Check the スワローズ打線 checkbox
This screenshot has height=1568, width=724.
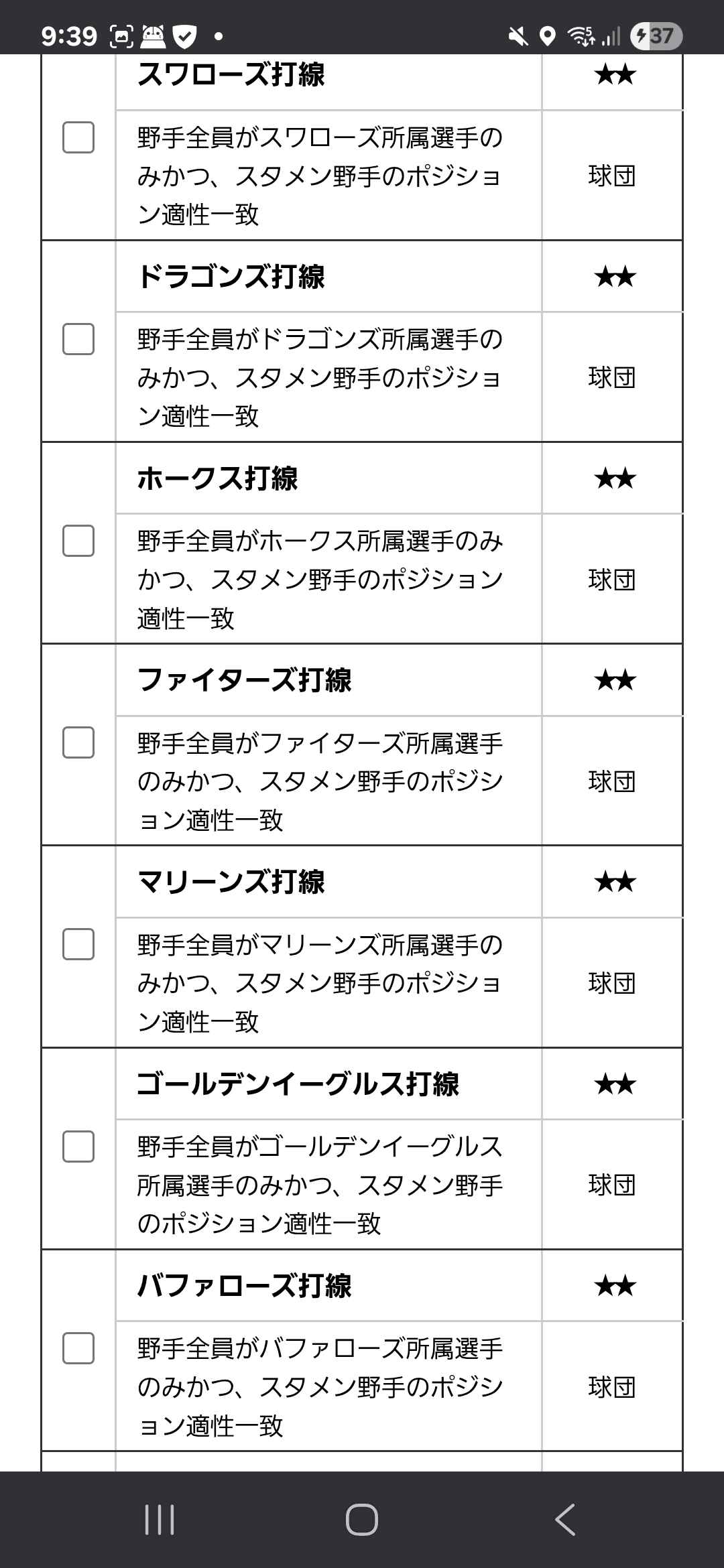click(x=78, y=137)
